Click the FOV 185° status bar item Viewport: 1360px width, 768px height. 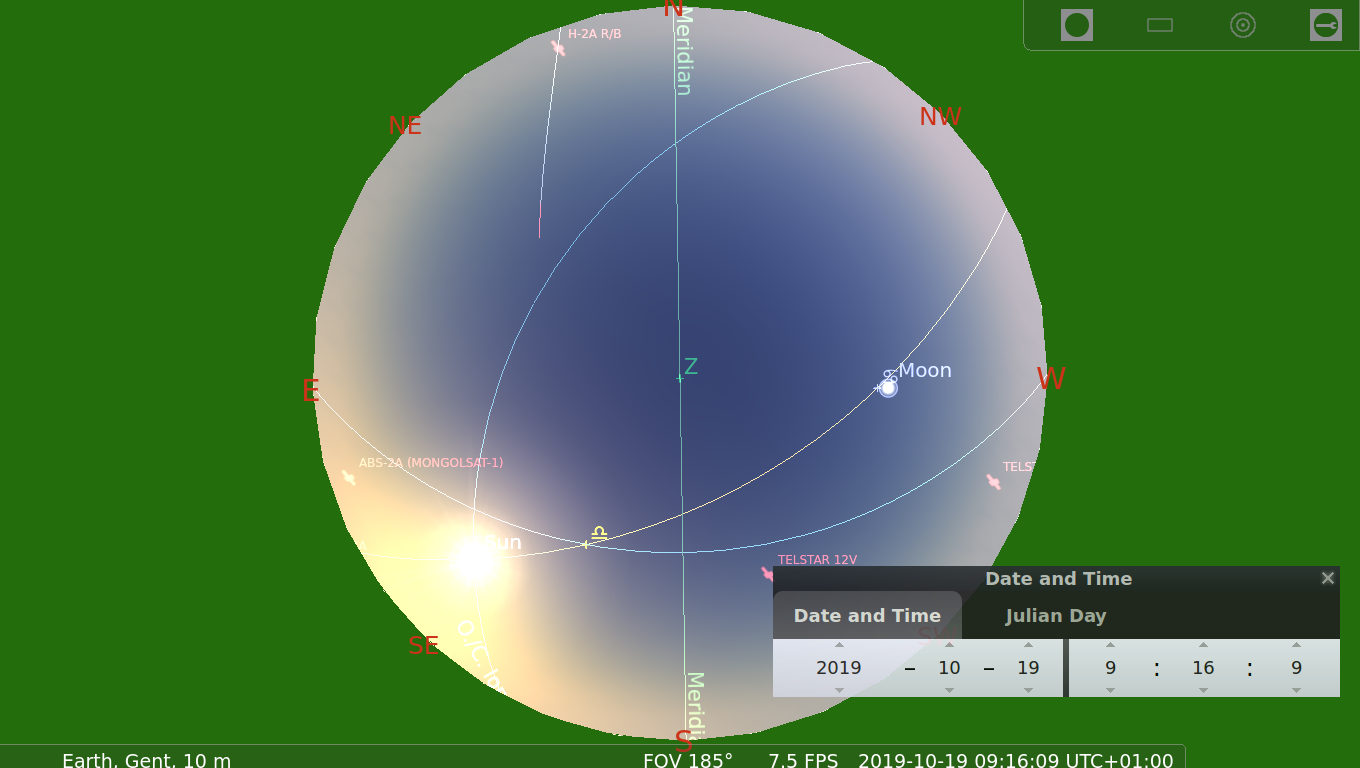click(688, 759)
